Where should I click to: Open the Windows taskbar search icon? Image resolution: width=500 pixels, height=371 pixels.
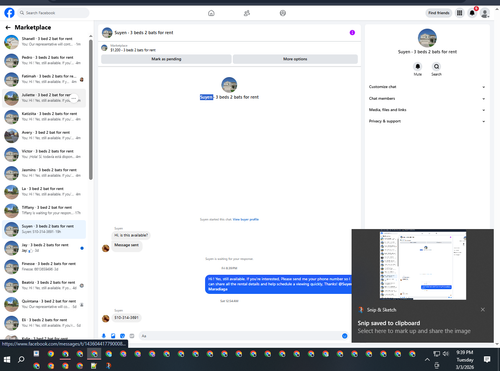point(21,359)
